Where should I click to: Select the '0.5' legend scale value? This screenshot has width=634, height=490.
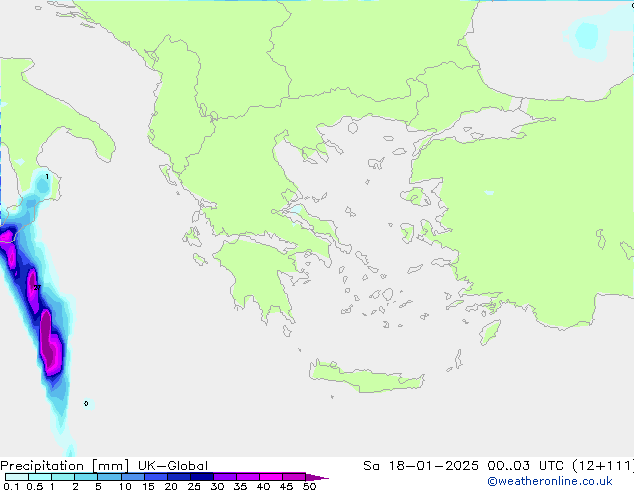35,486
